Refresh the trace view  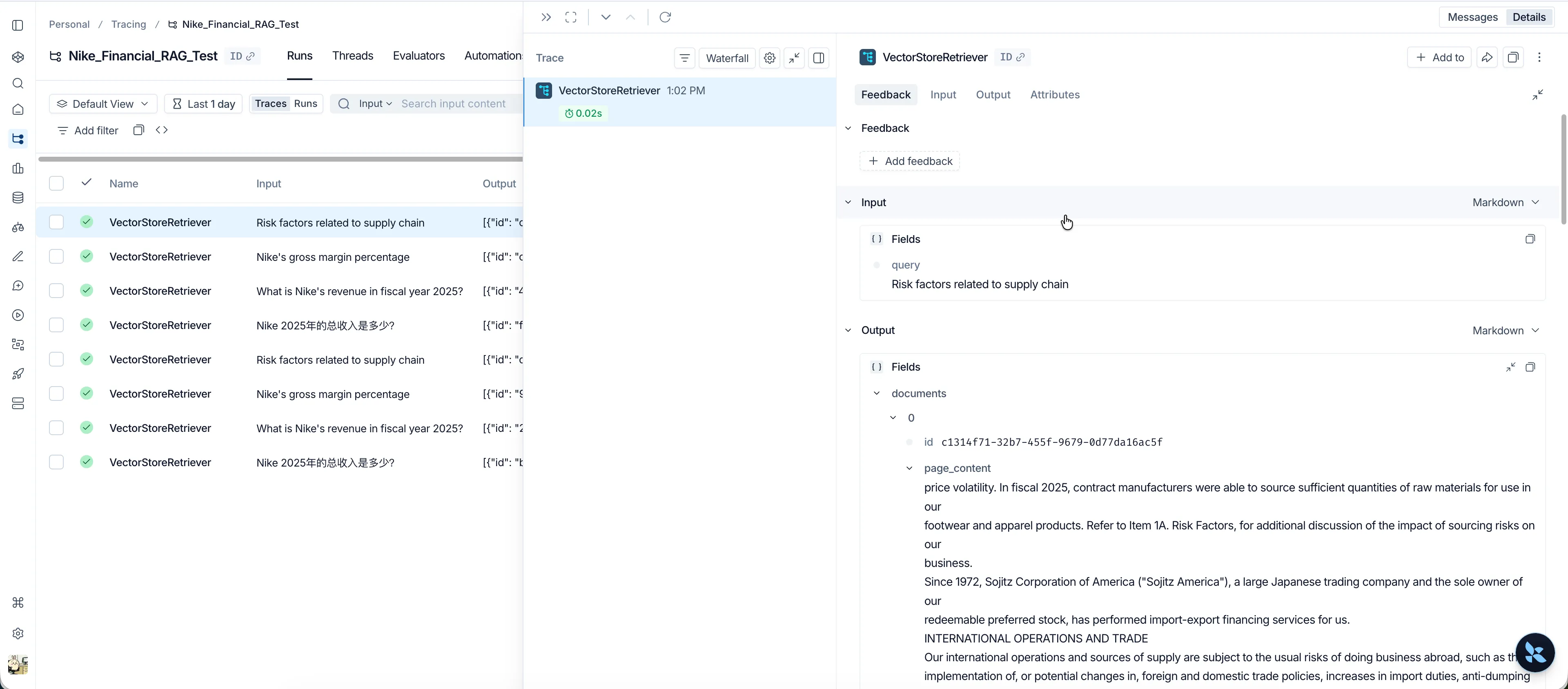point(665,17)
